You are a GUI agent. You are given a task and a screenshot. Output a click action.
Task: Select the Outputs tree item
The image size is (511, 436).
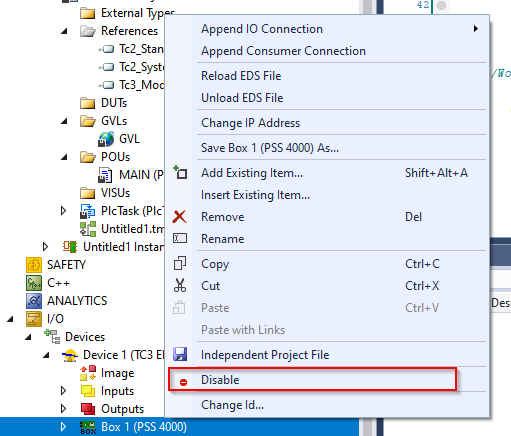coord(122,409)
